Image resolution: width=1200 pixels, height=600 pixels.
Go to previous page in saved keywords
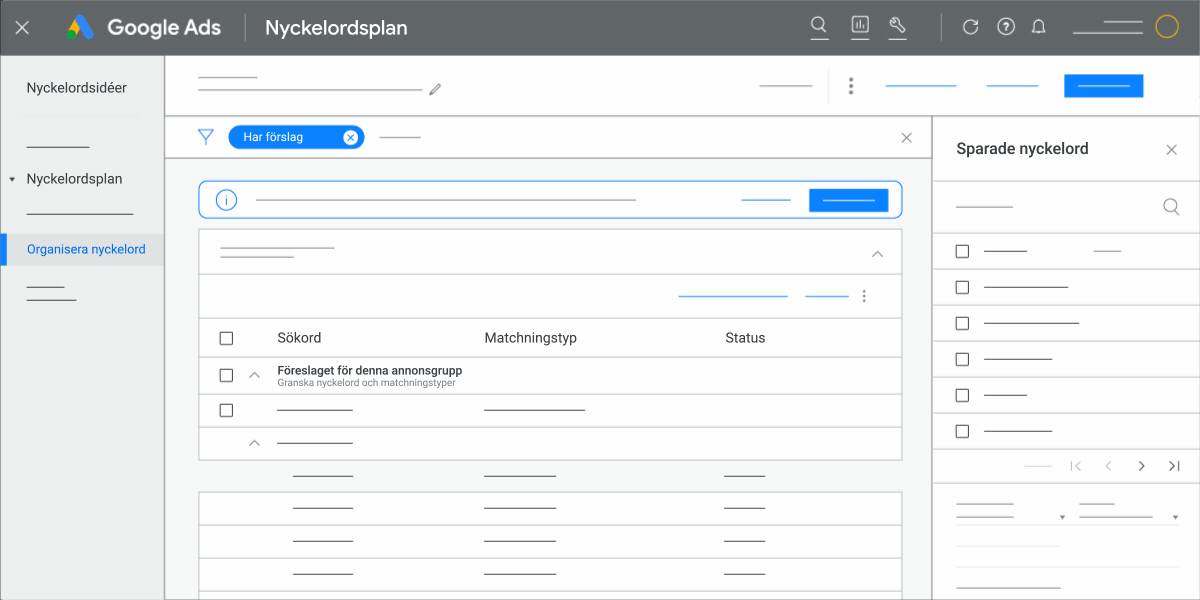[1108, 466]
